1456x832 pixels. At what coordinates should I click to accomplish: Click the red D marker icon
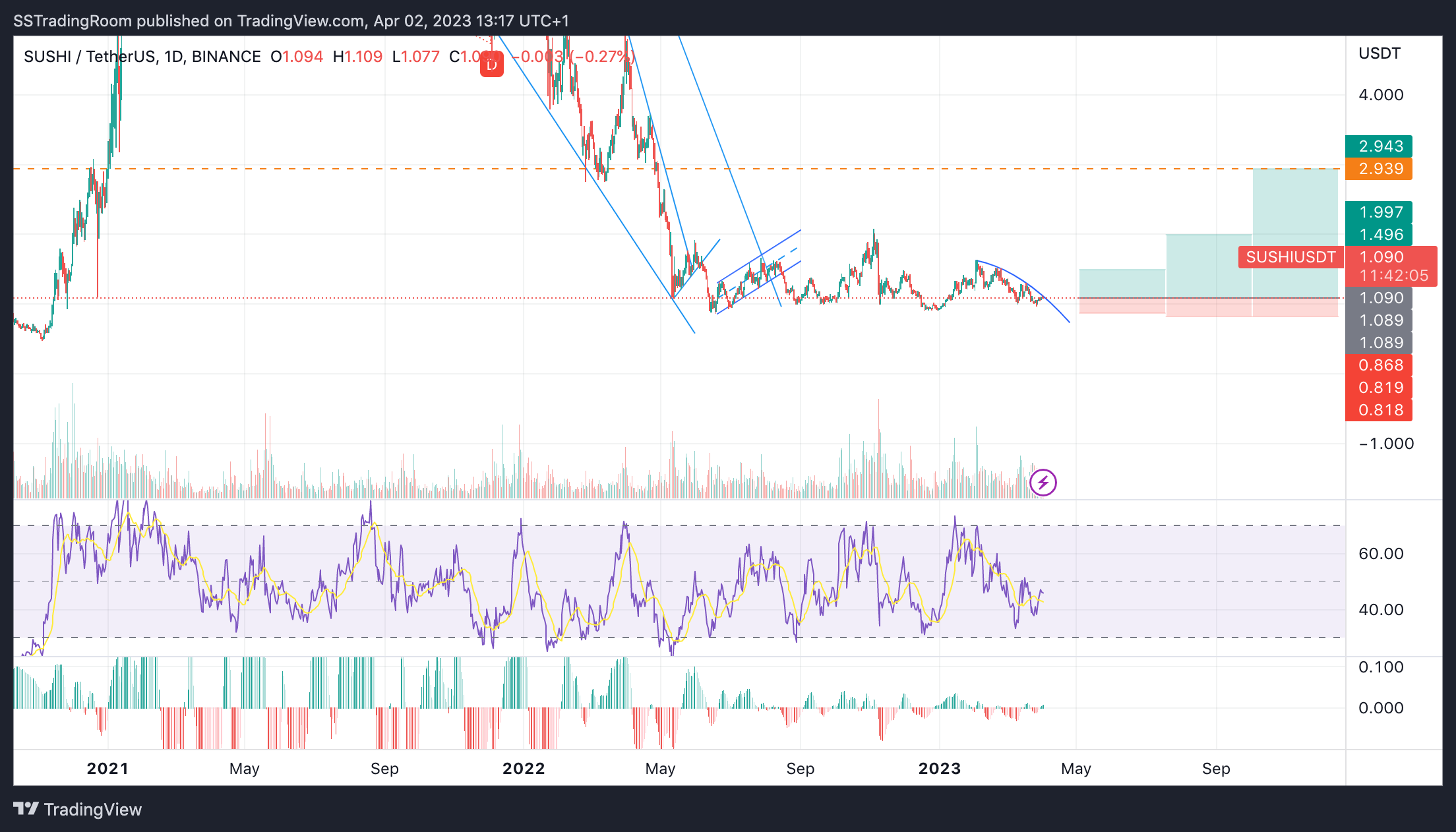click(491, 65)
